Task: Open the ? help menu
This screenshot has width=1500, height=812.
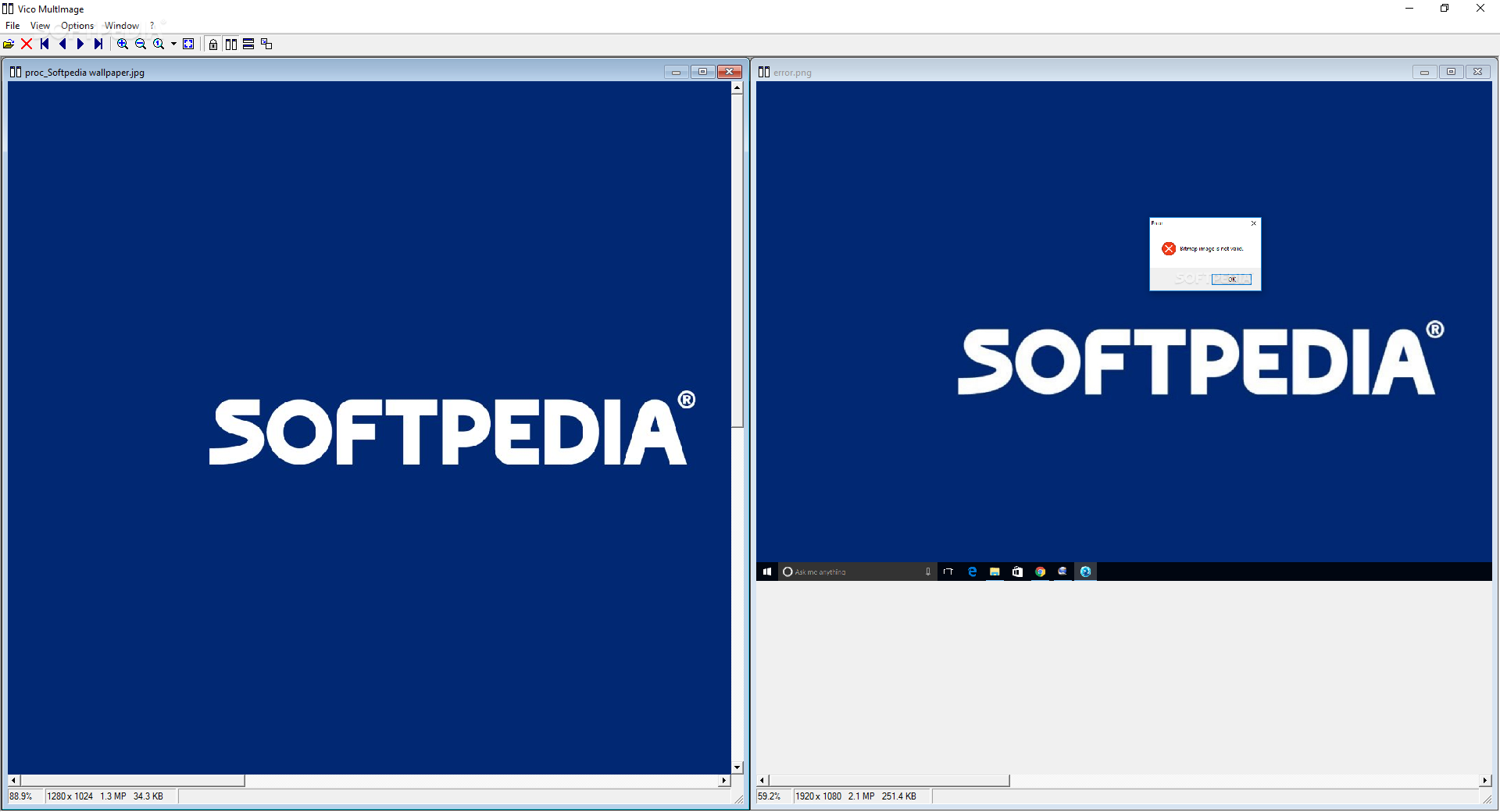Action: coord(152,26)
